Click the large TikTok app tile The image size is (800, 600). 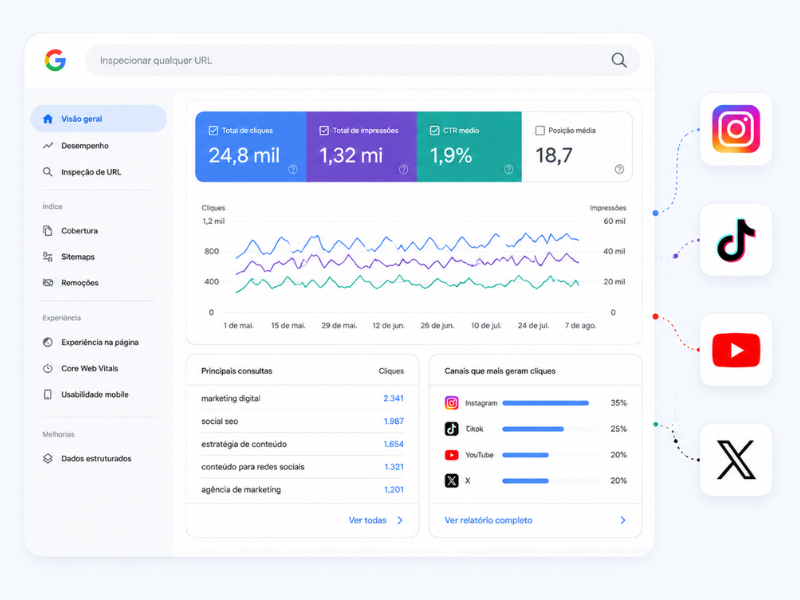click(736, 240)
